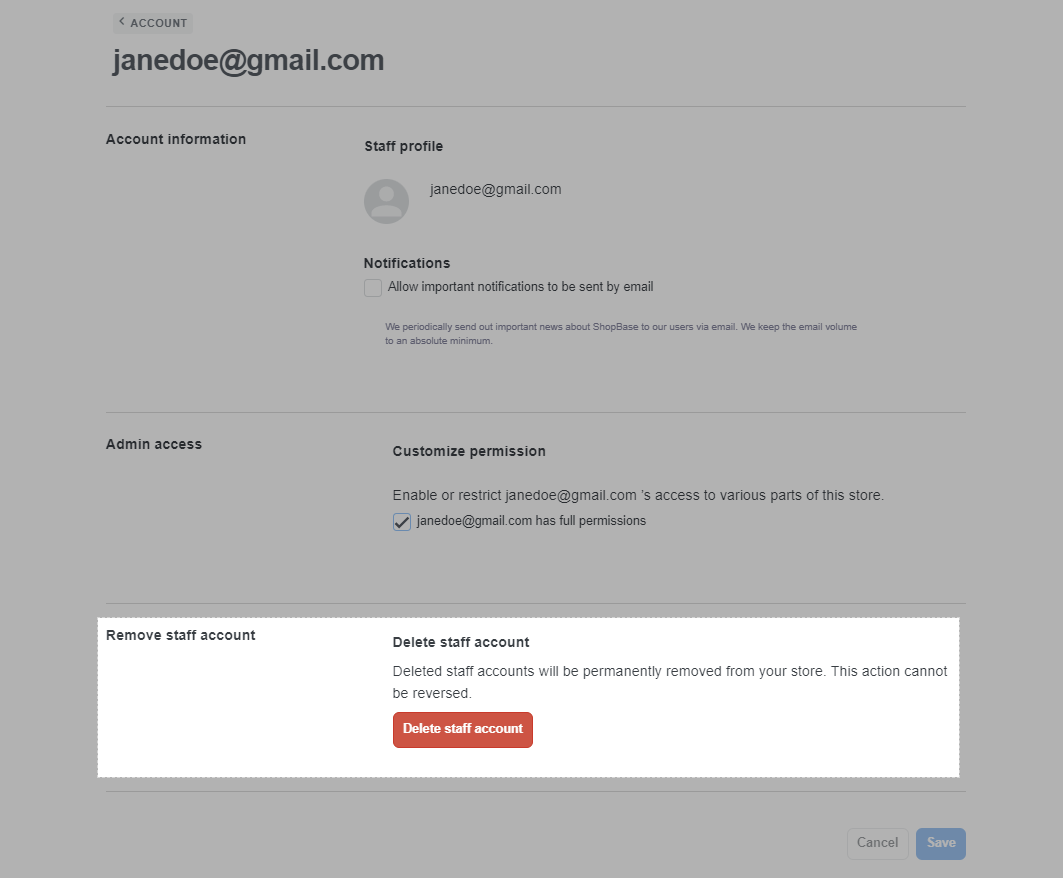The image size is (1063, 878).
Task: Click the janedoe@gmail.com page title
Action: [249, 60]
